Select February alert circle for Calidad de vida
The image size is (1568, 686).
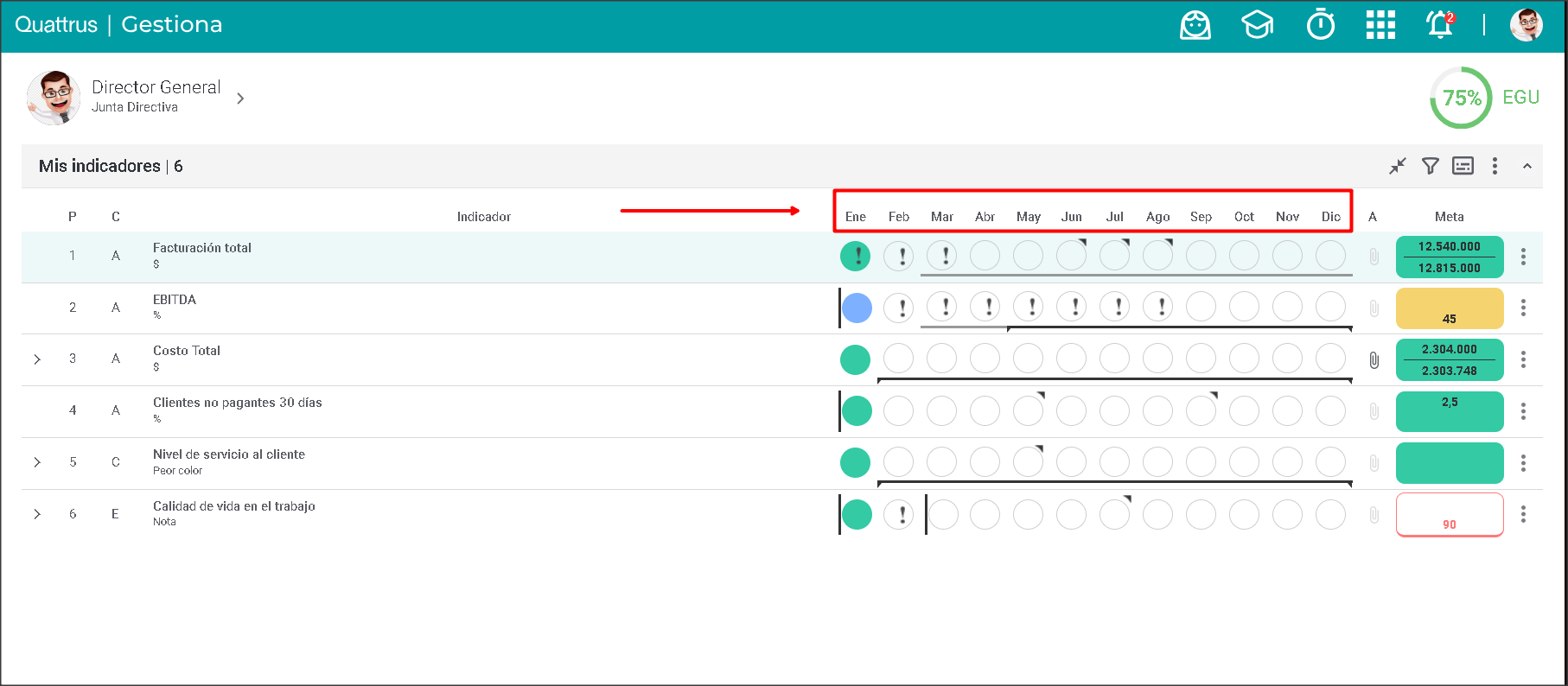coord(899,515)
